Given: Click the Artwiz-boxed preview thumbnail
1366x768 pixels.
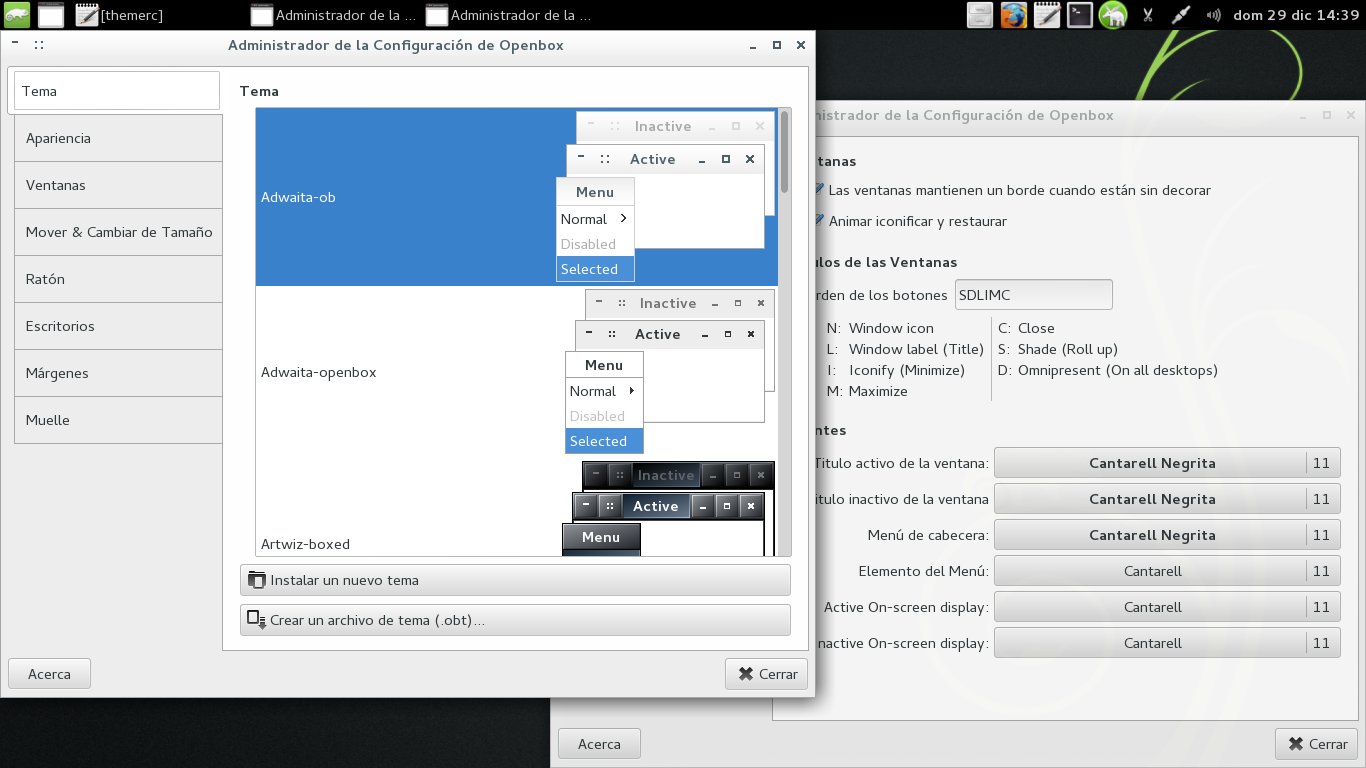Looking at the screenshot, I should (668, 508).
